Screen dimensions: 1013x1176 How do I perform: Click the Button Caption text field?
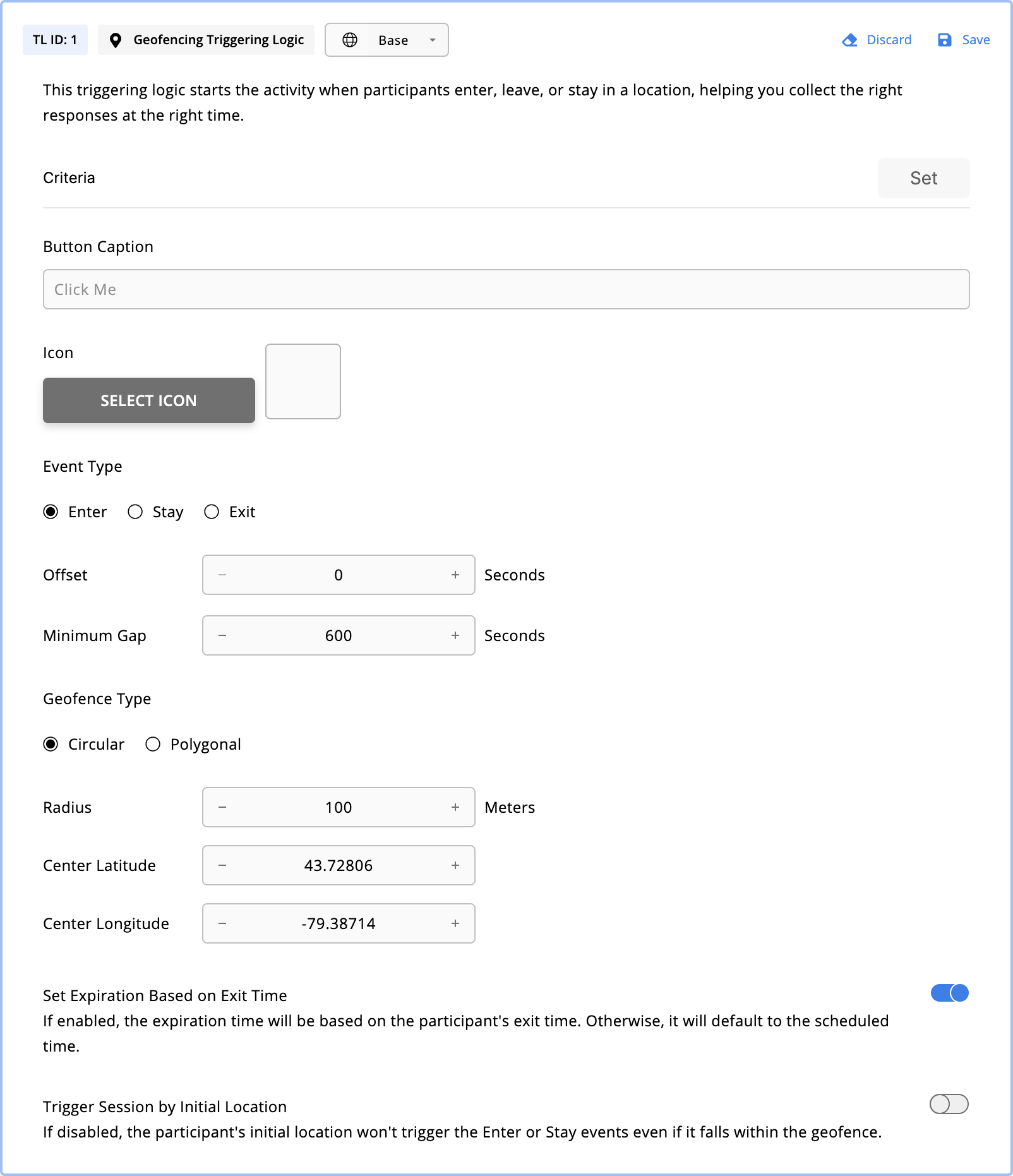505,289
